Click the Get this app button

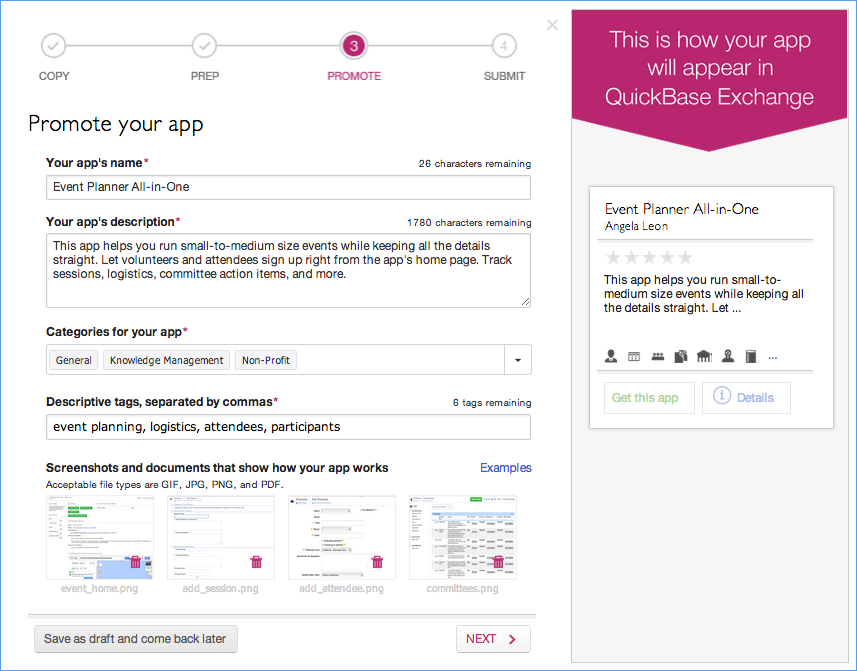point(649,398)
